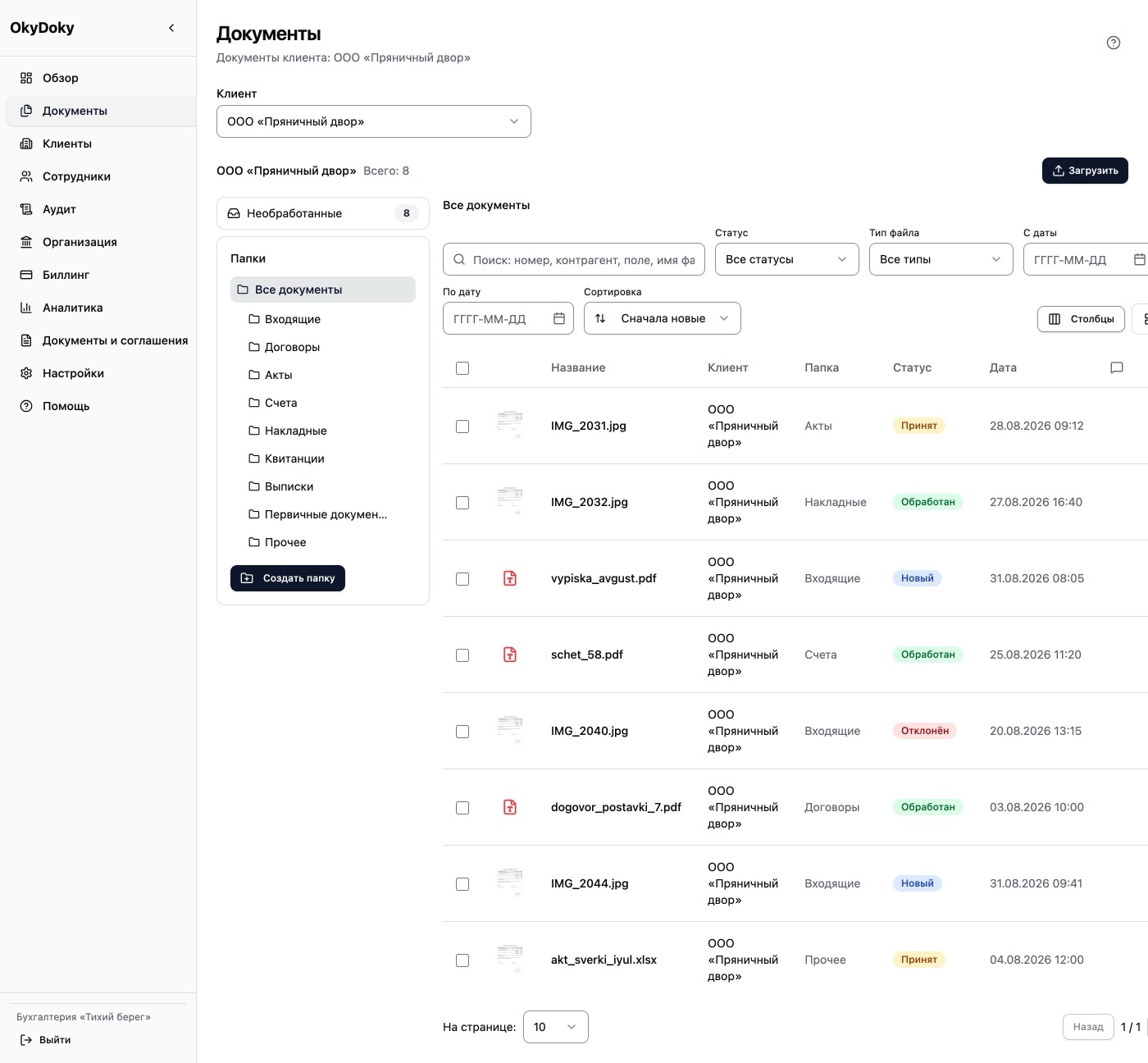Open the Первичные документы folder
Viewport: 1148px width, 1063px height.
pyautogui.click(x=323, y=514)
